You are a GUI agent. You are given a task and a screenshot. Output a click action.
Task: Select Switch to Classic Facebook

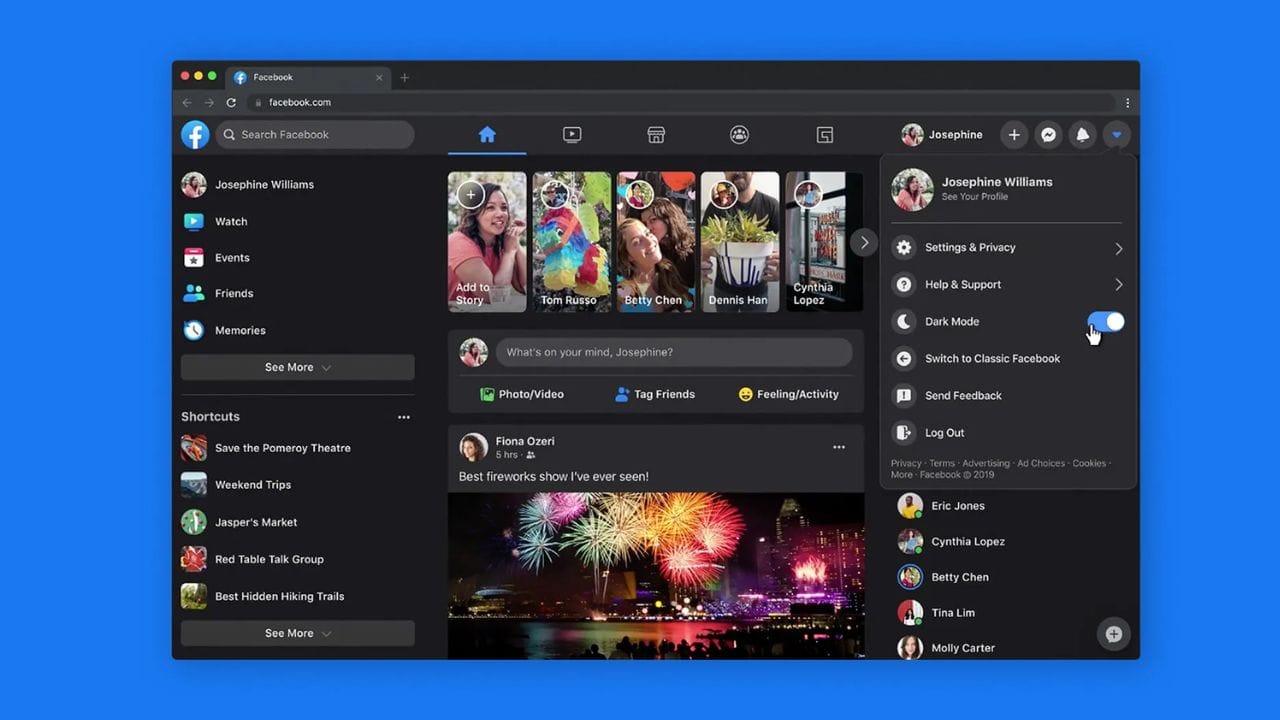pos(991,359)
